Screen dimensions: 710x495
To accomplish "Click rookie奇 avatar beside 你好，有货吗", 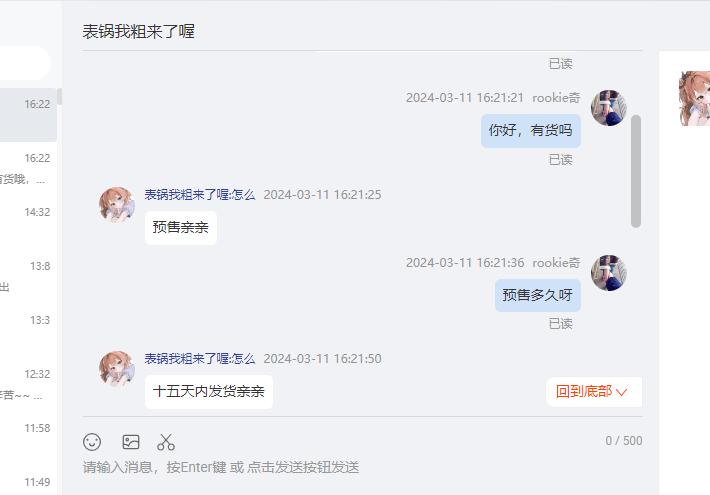I will tap(609, 108).
